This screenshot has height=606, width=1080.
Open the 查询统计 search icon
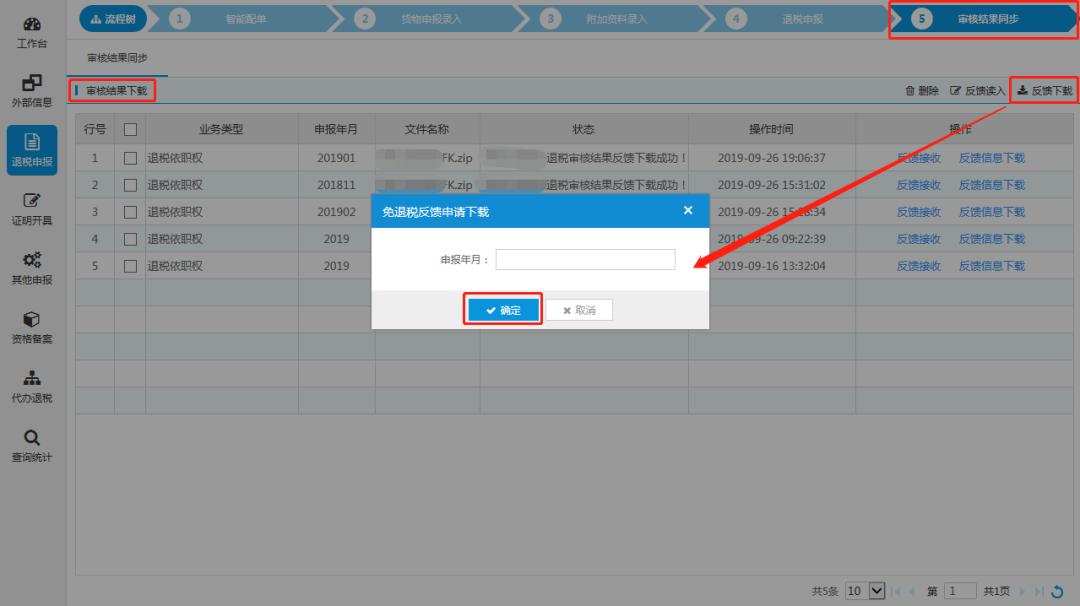[32, 446]
